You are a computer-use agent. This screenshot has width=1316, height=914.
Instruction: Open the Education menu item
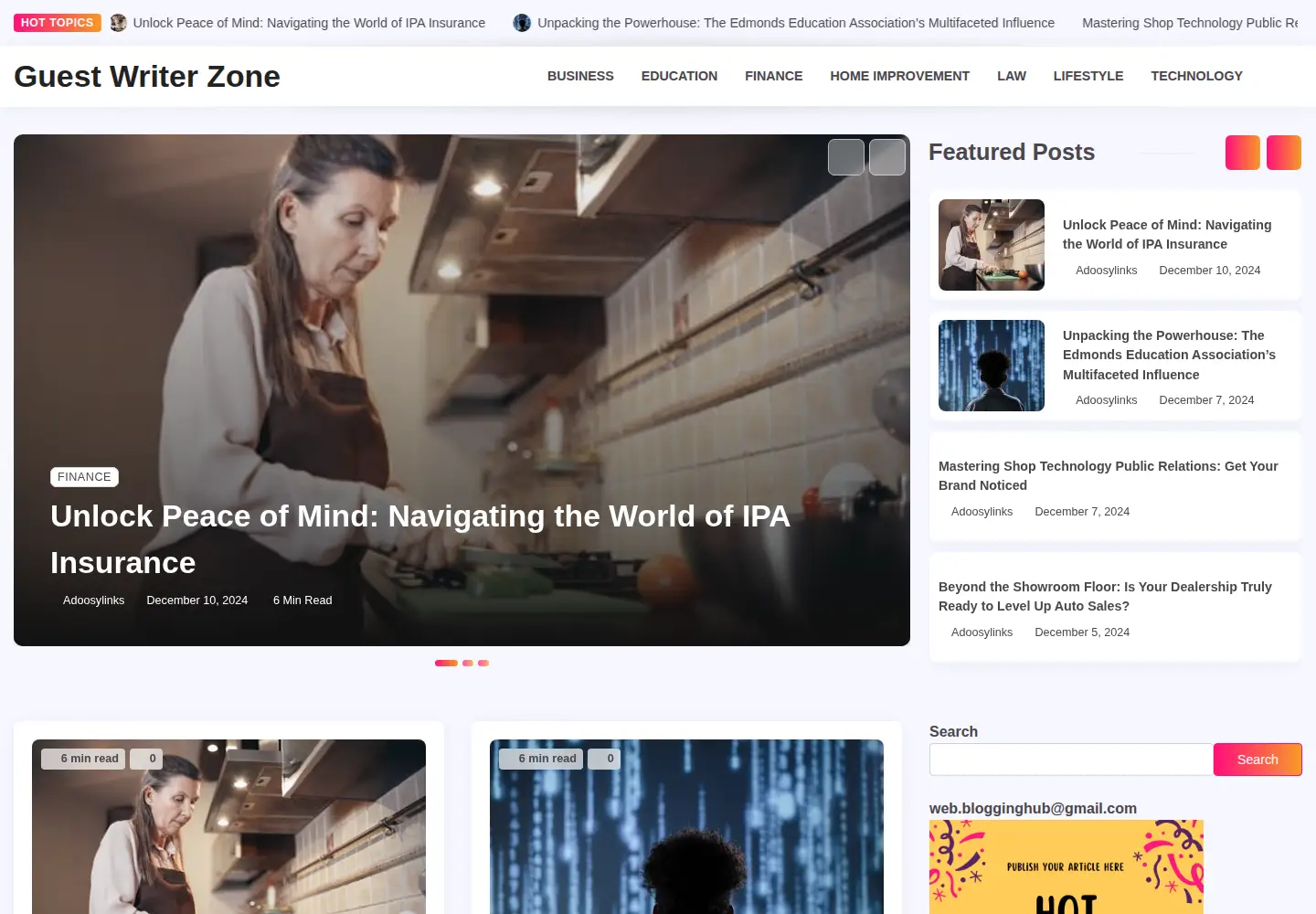[x=679, y=76]
